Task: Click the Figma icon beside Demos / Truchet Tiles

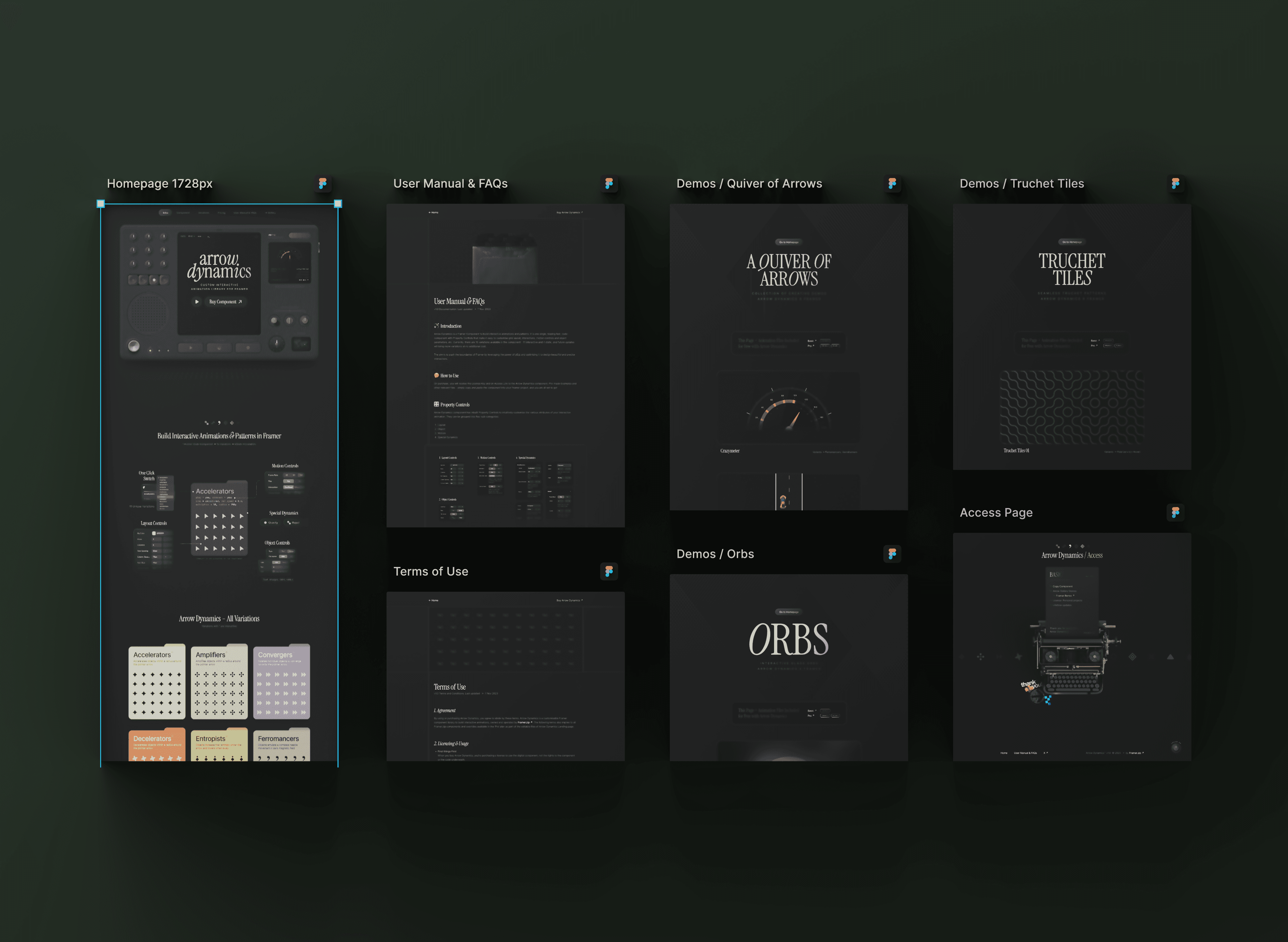Action: [x=1175, y=184]
